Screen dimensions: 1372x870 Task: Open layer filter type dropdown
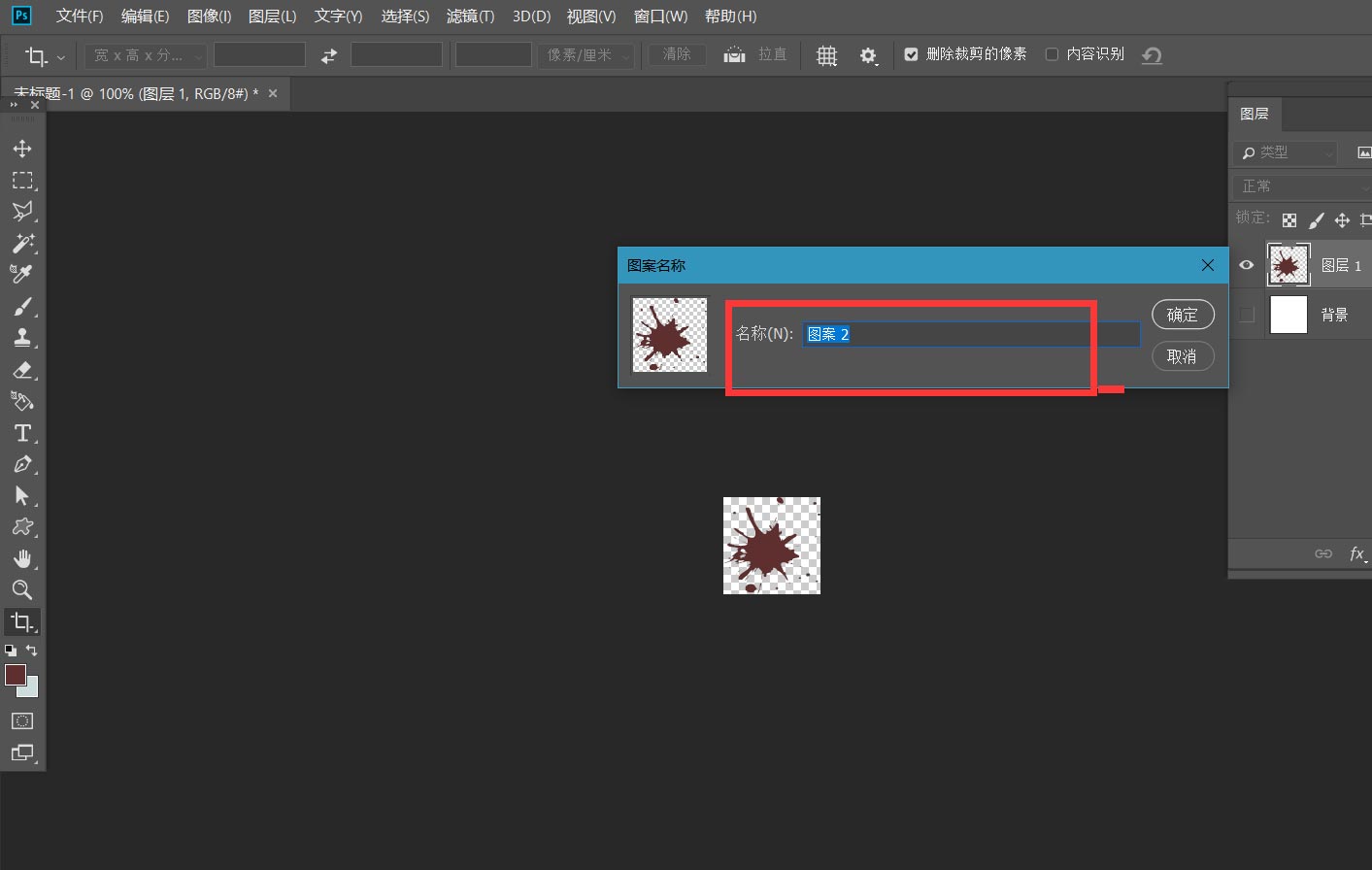(1286, 152)
